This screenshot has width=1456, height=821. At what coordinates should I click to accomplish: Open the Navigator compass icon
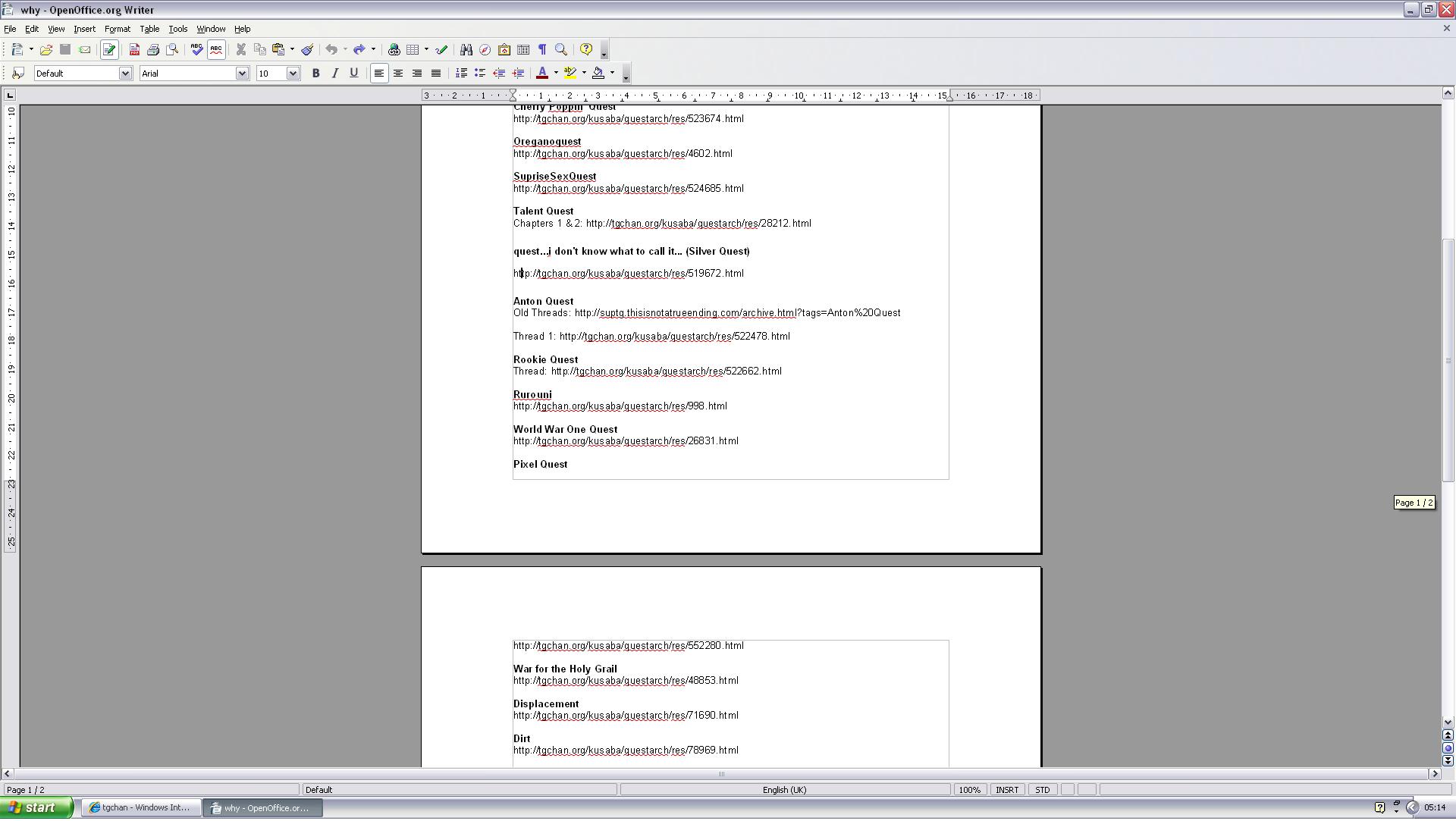485,50
